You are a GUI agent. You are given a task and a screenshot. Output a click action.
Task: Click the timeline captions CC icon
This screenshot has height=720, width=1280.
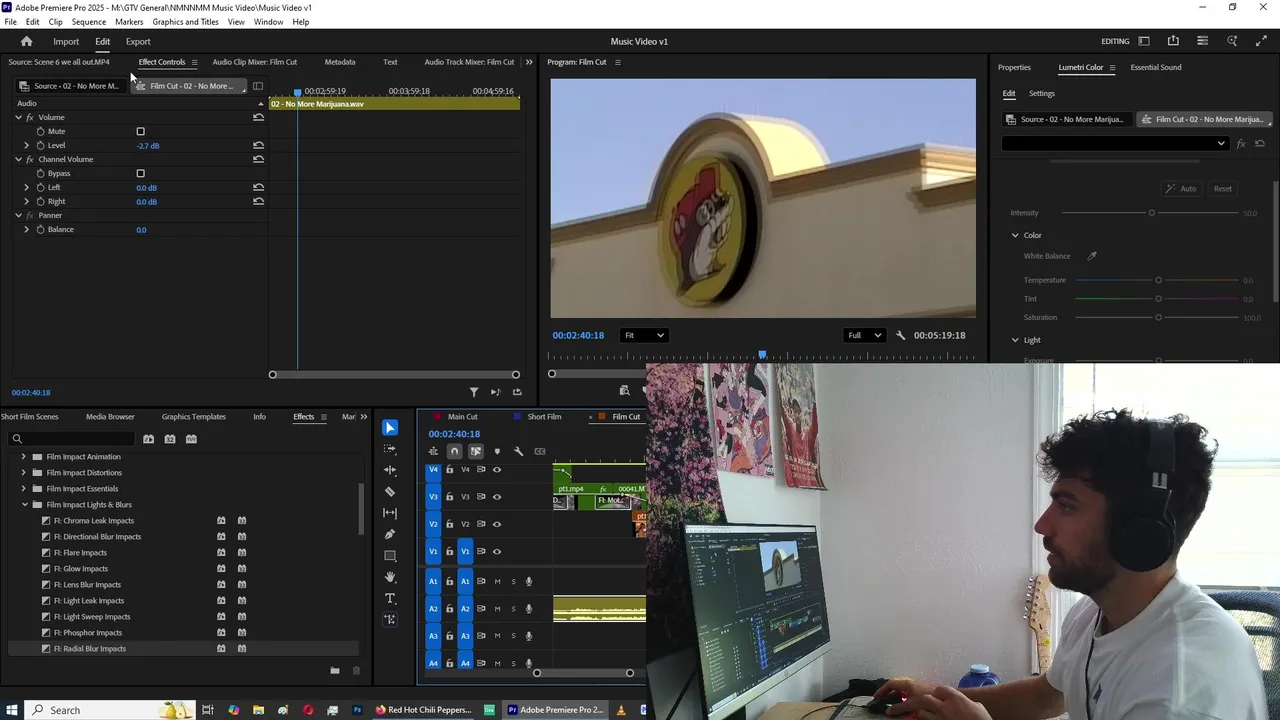540,452
